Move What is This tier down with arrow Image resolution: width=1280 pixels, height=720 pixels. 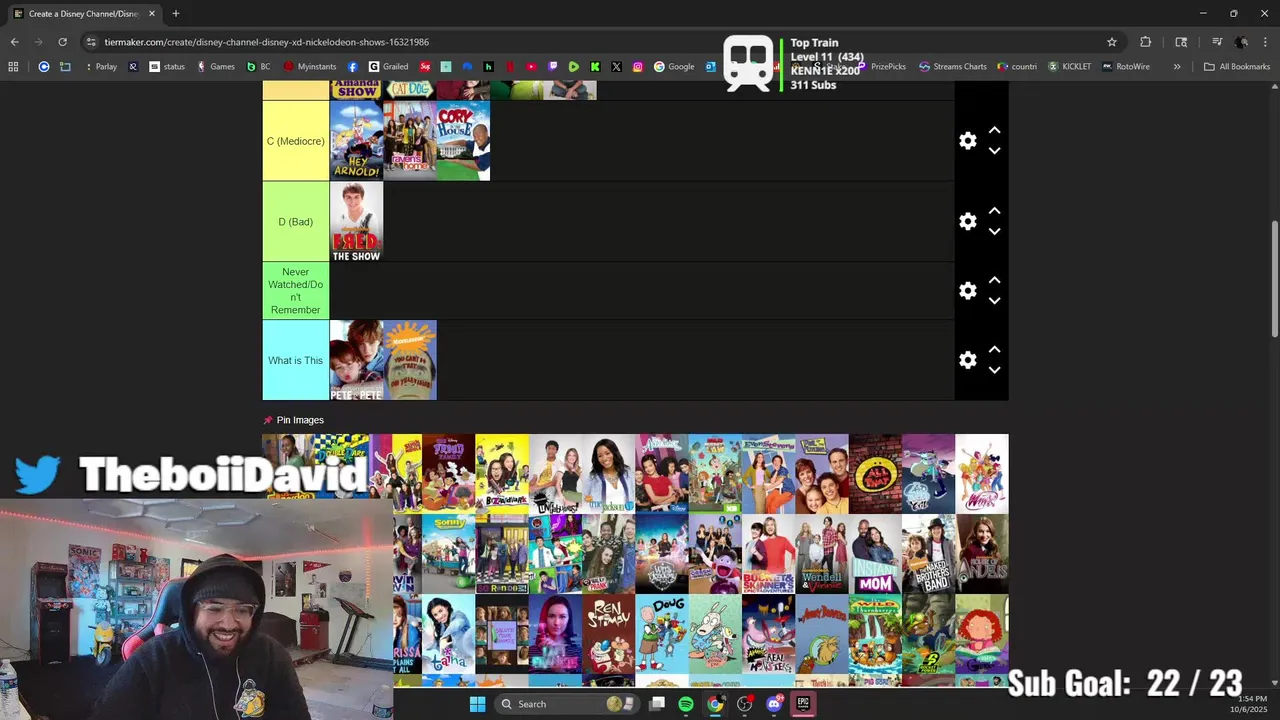pos(994,370)
